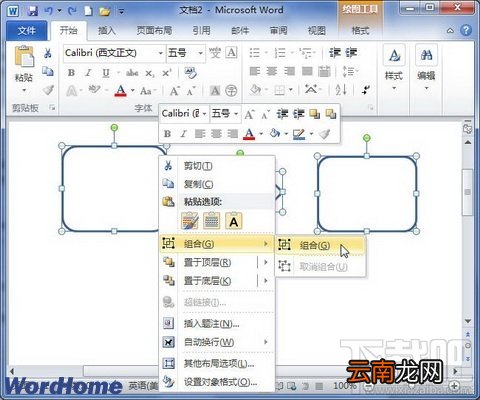Screen dimensions: 480x400
Task: Click Keep Source Formatting paste option button
Action: [x=190, y=221]
